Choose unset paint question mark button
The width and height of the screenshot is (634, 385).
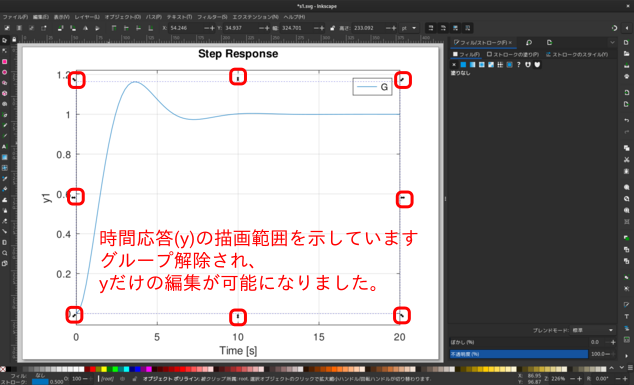click(x=519, y=65)
